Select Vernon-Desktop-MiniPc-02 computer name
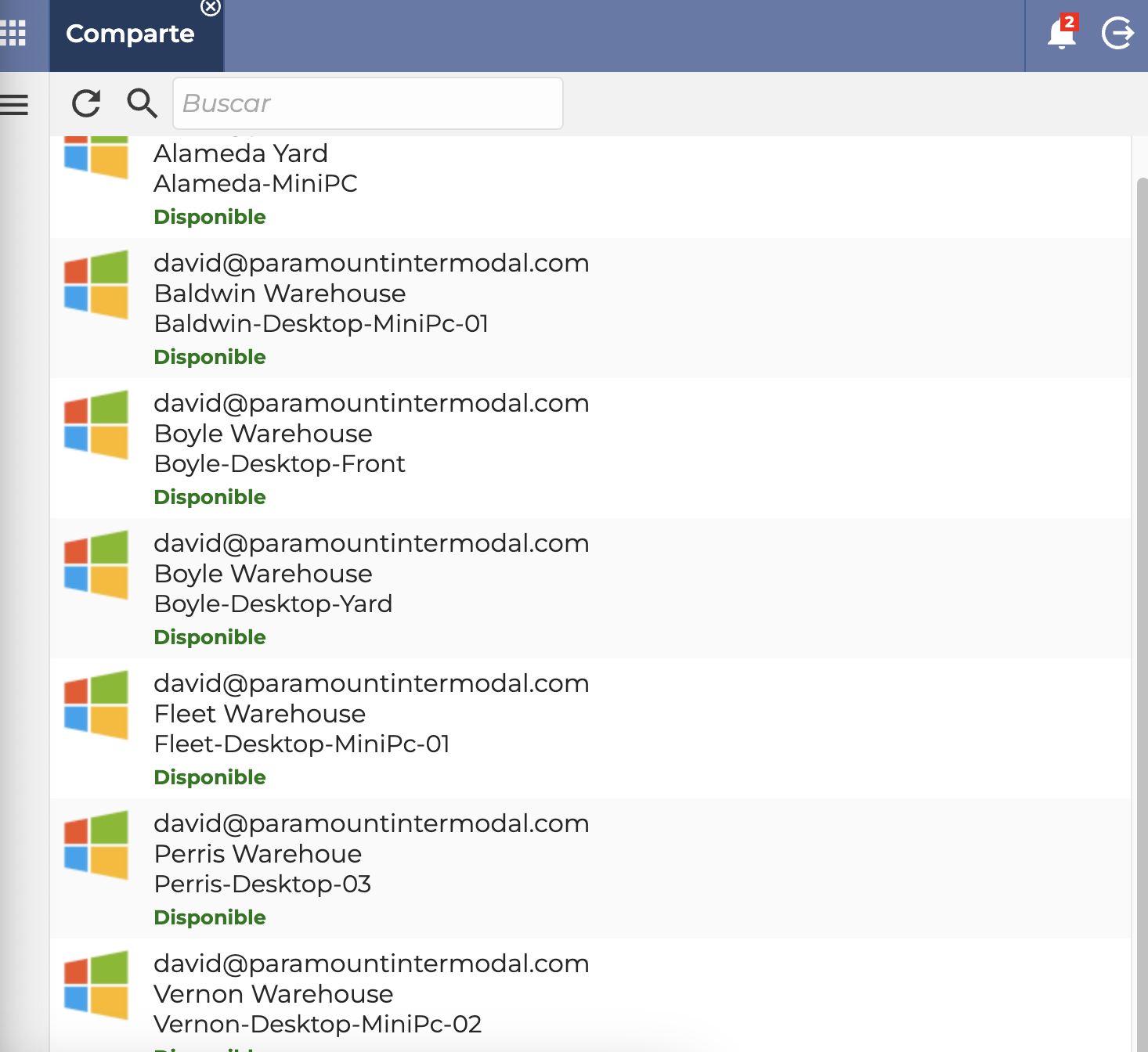This screenshot has width=1148, height=1052. point(317,1024)
